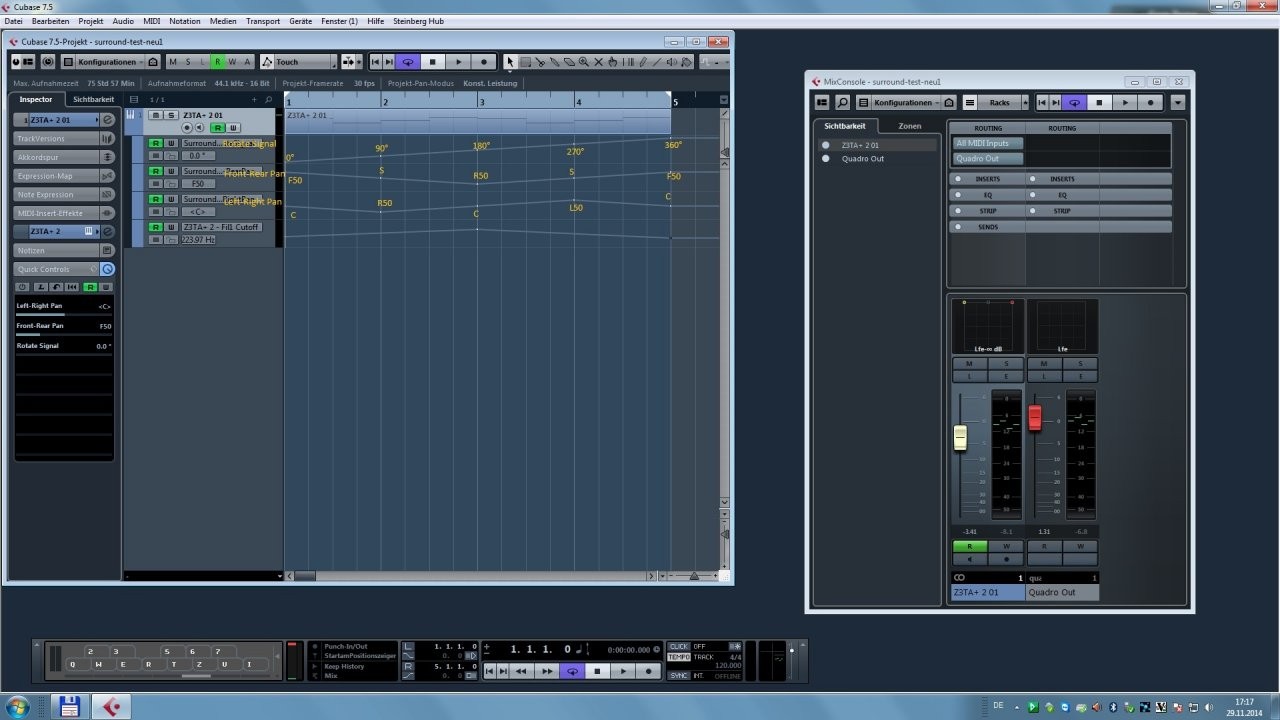Open Bearbeiten menu
Image resolution: width=1280 pixels, height=720 pixels.
click(51, 21)
